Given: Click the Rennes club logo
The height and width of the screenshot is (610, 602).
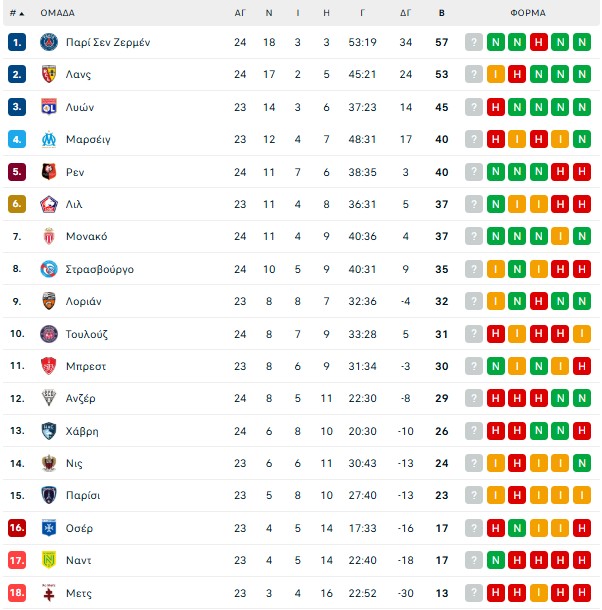Looking at the screenshot, I should click(48, 172).
